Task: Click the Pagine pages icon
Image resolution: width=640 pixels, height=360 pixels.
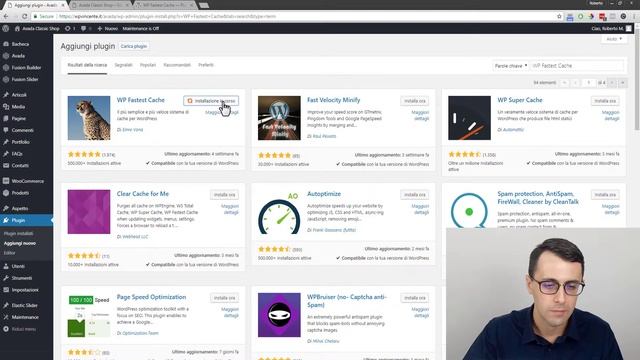Action: coord(6,118)
